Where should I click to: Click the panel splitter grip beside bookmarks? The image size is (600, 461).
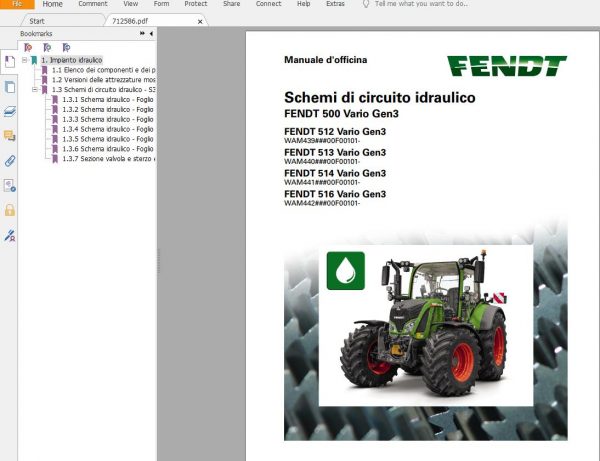tap(158, 261)
